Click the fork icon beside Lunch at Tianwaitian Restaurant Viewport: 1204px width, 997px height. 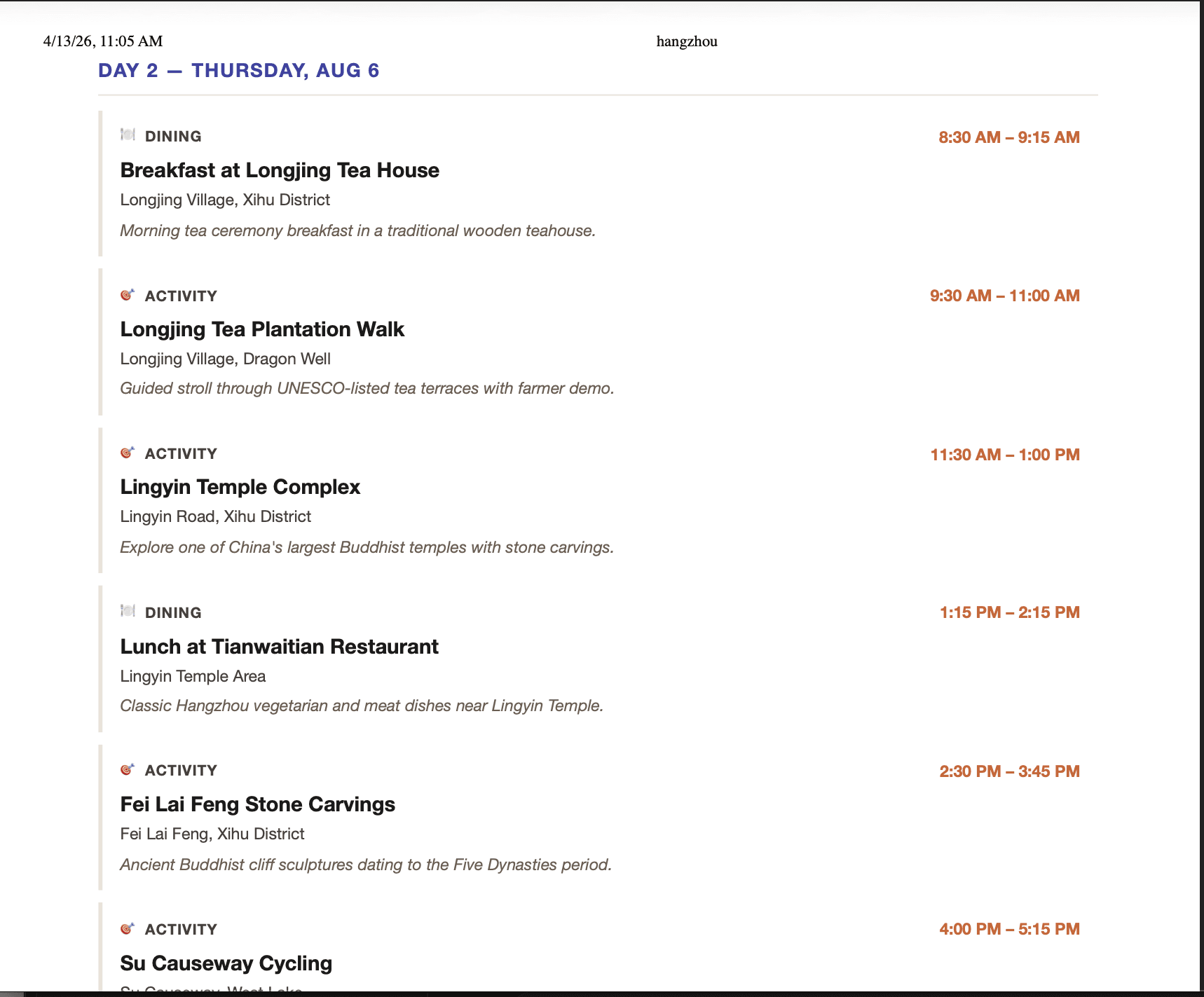click(128, 611)
